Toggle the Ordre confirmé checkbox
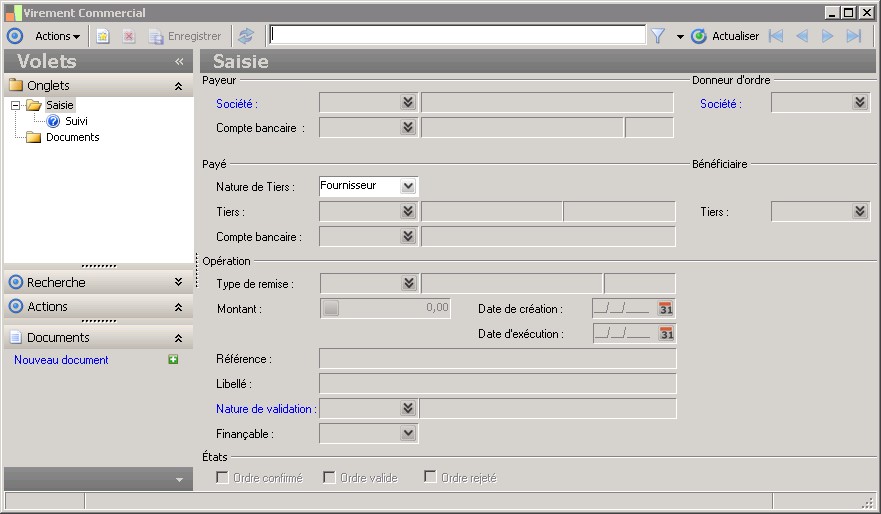The width and height of the screenshot is (881, 514). (x=222, y=477)
